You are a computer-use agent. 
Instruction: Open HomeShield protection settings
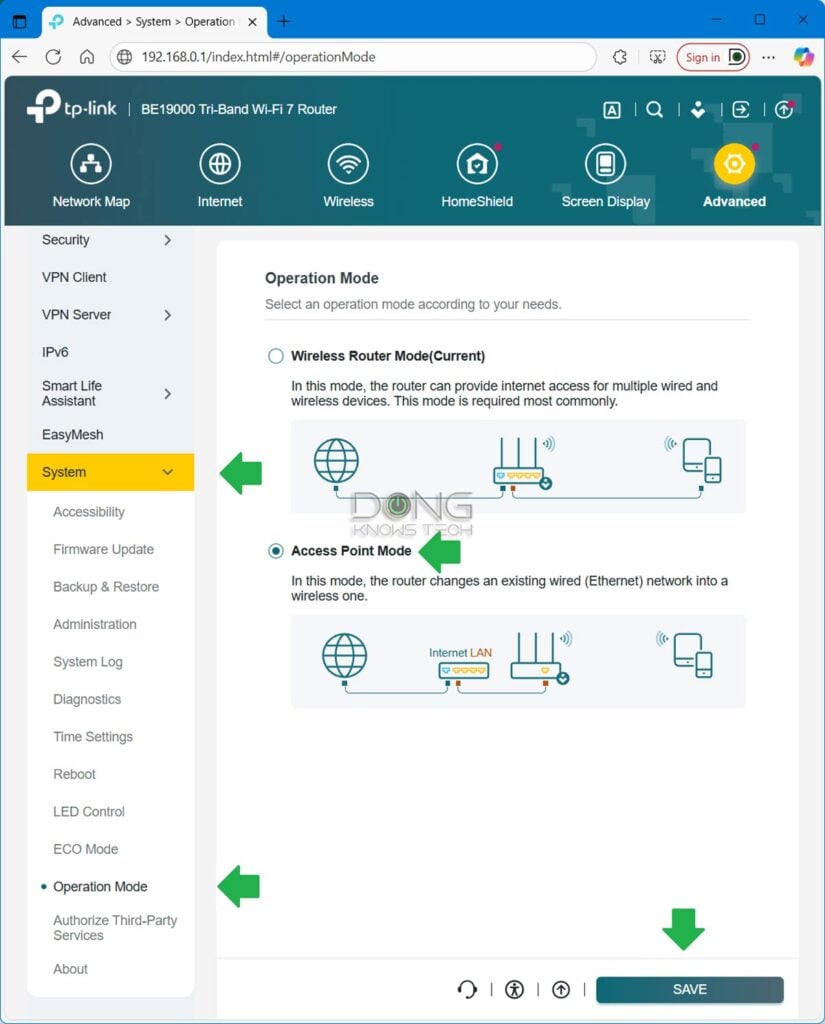point(477,163)
